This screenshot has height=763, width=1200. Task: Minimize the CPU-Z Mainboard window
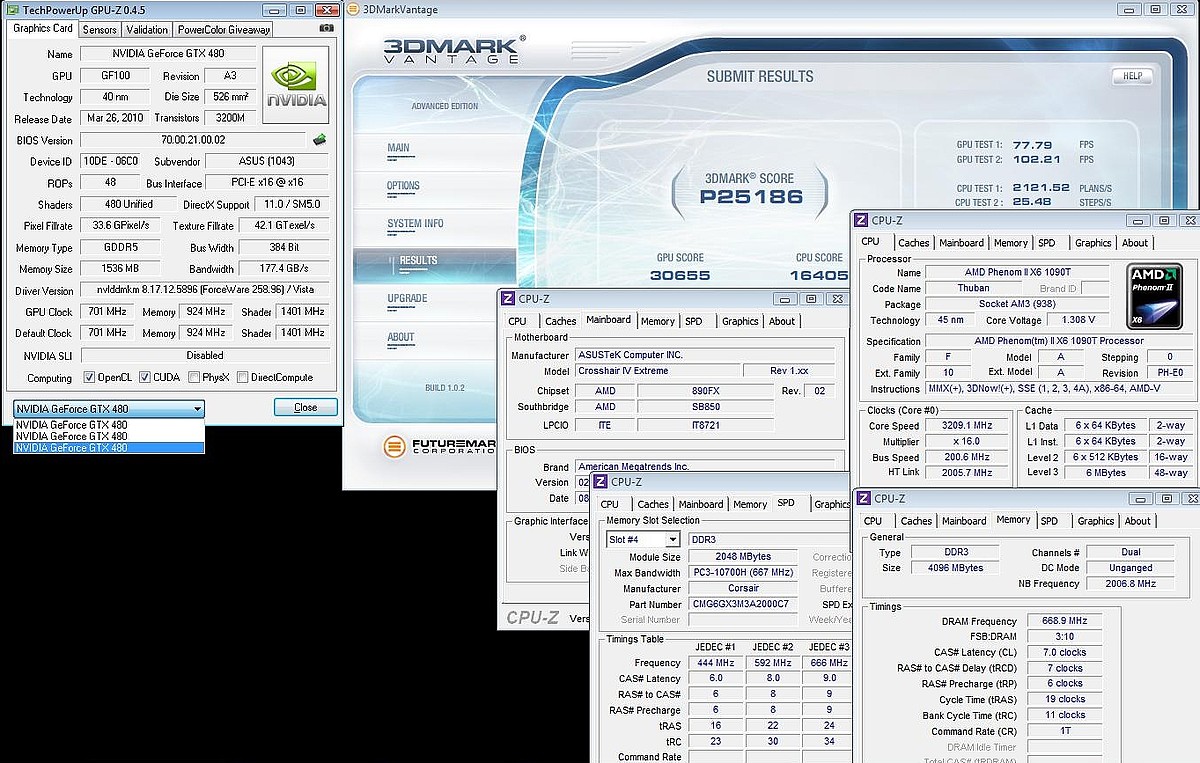[784, 298]
